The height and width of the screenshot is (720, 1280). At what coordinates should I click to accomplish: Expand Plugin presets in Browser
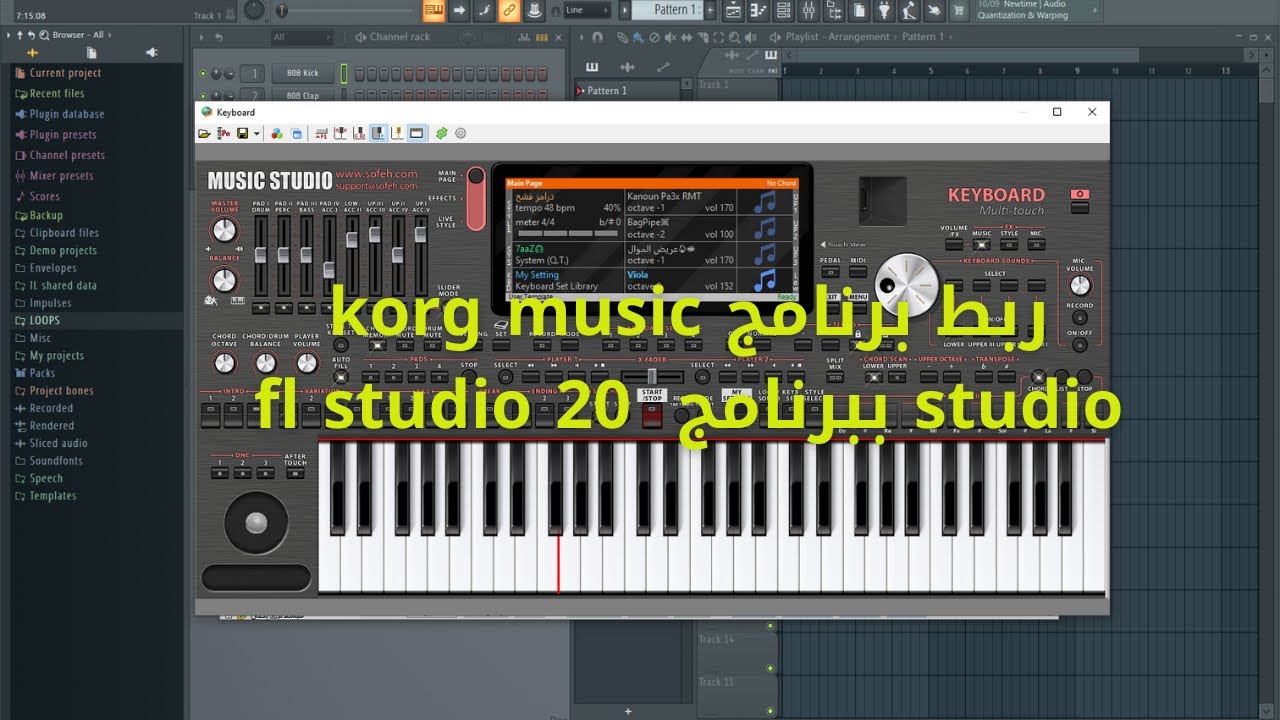pyautogui.click(x=63, y=135)
